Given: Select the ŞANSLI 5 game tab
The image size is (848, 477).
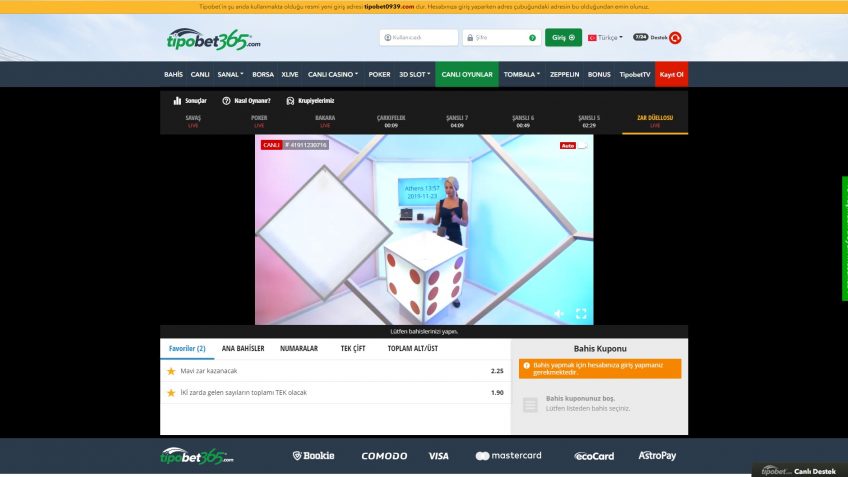Looking at the screenshot, I should [x=589, y=121].
